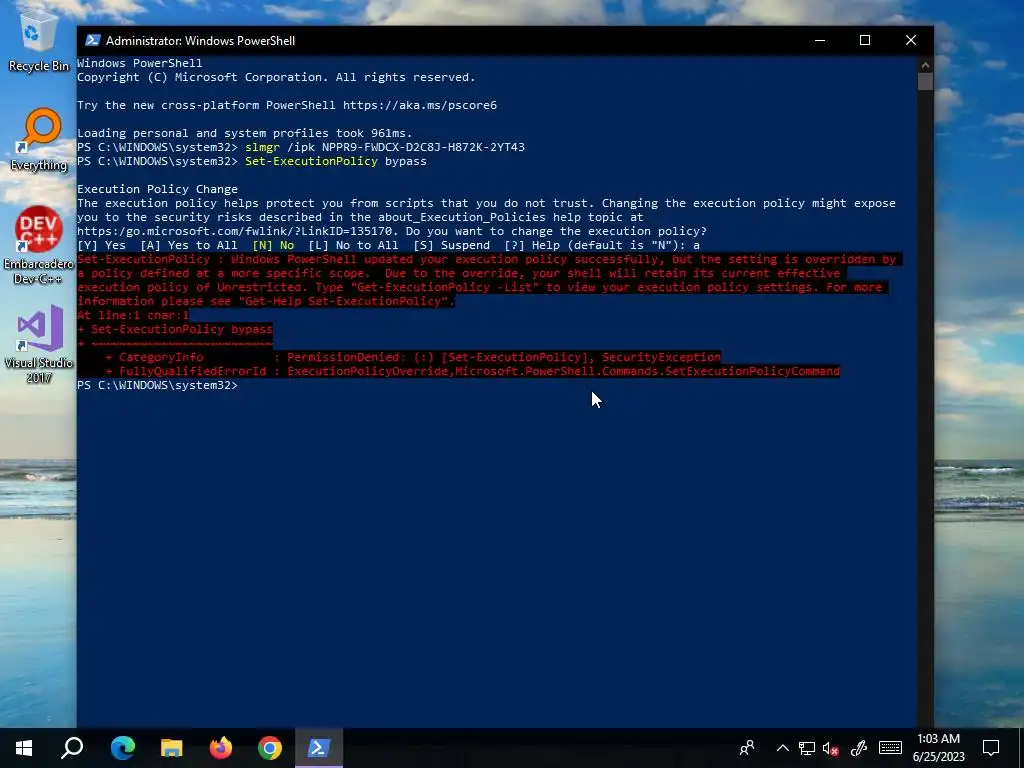
Task: Click the PowerShell icon in the title bar
Action: pyautogui.click(x=93, y=40)
